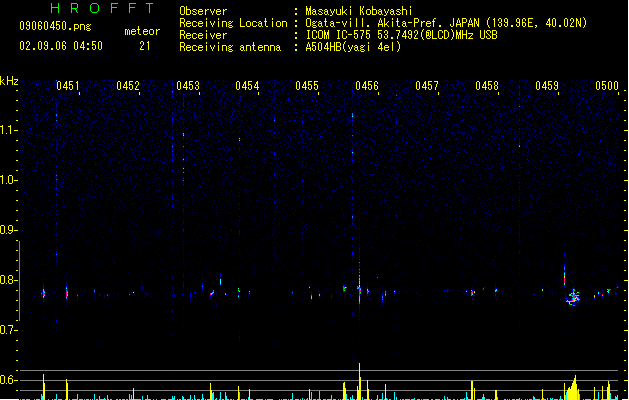Click the 0.6 kHz axis label
Screen dimensions: 629x400
coord(8,380)
